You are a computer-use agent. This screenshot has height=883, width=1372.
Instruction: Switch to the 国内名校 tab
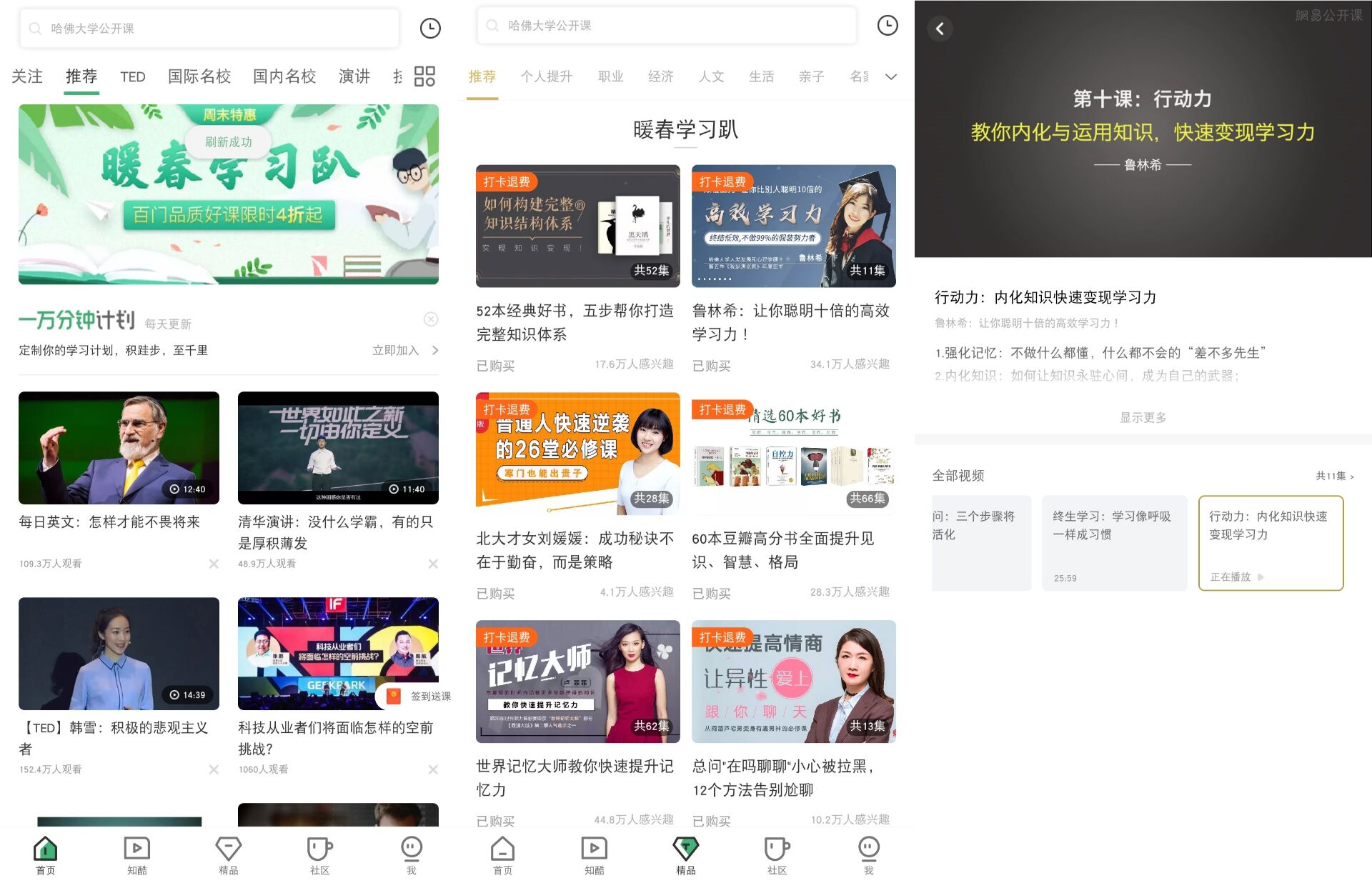pos(284,76)
